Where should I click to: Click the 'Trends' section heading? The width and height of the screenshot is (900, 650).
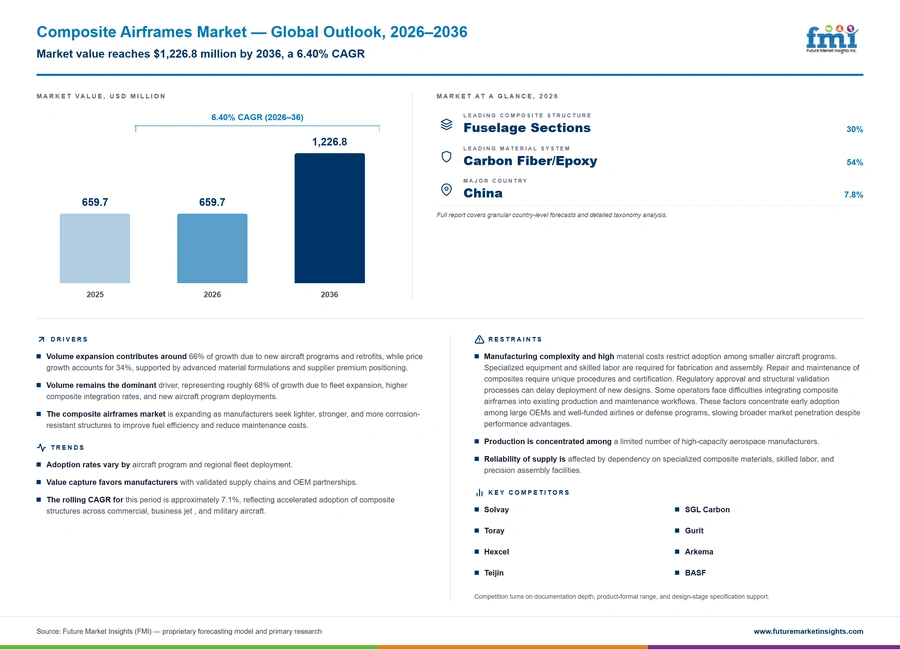(x=67, y=447)
